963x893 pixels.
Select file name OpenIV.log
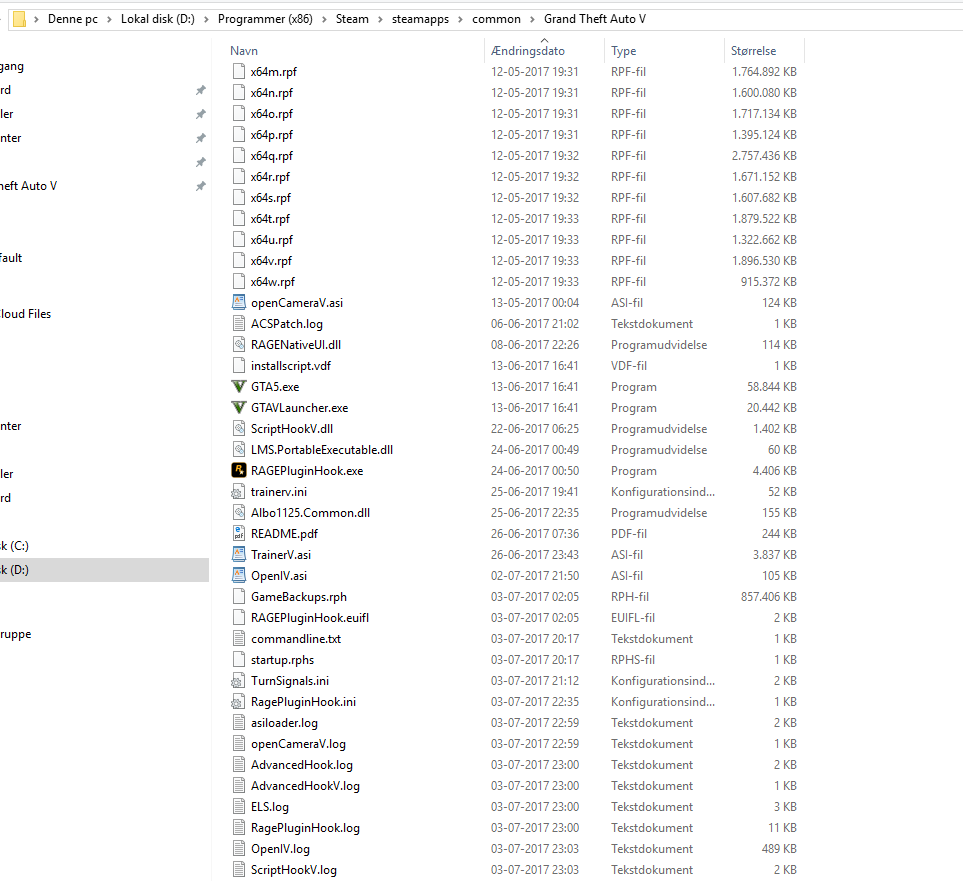click(x=280, y=849)
